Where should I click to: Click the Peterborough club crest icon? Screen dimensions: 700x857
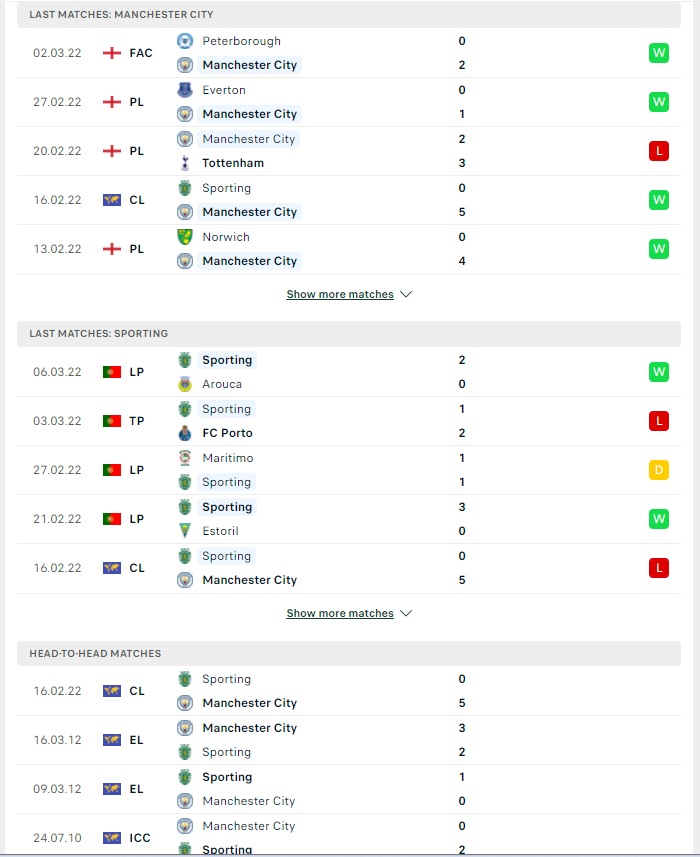tap(185, 41)
